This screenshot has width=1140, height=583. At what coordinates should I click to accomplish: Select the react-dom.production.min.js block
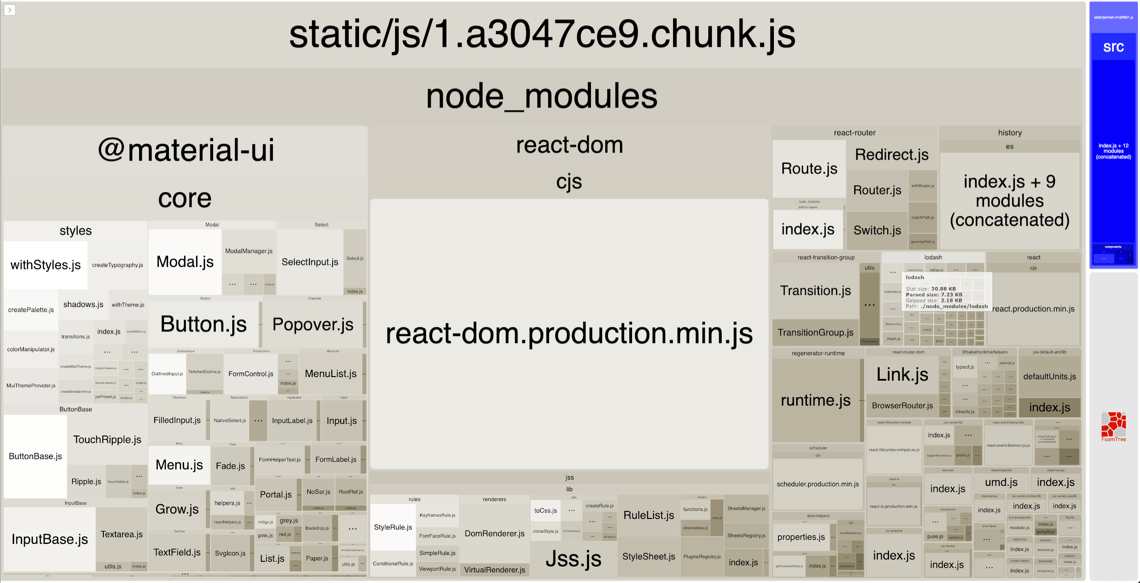(x=569, y=333)
